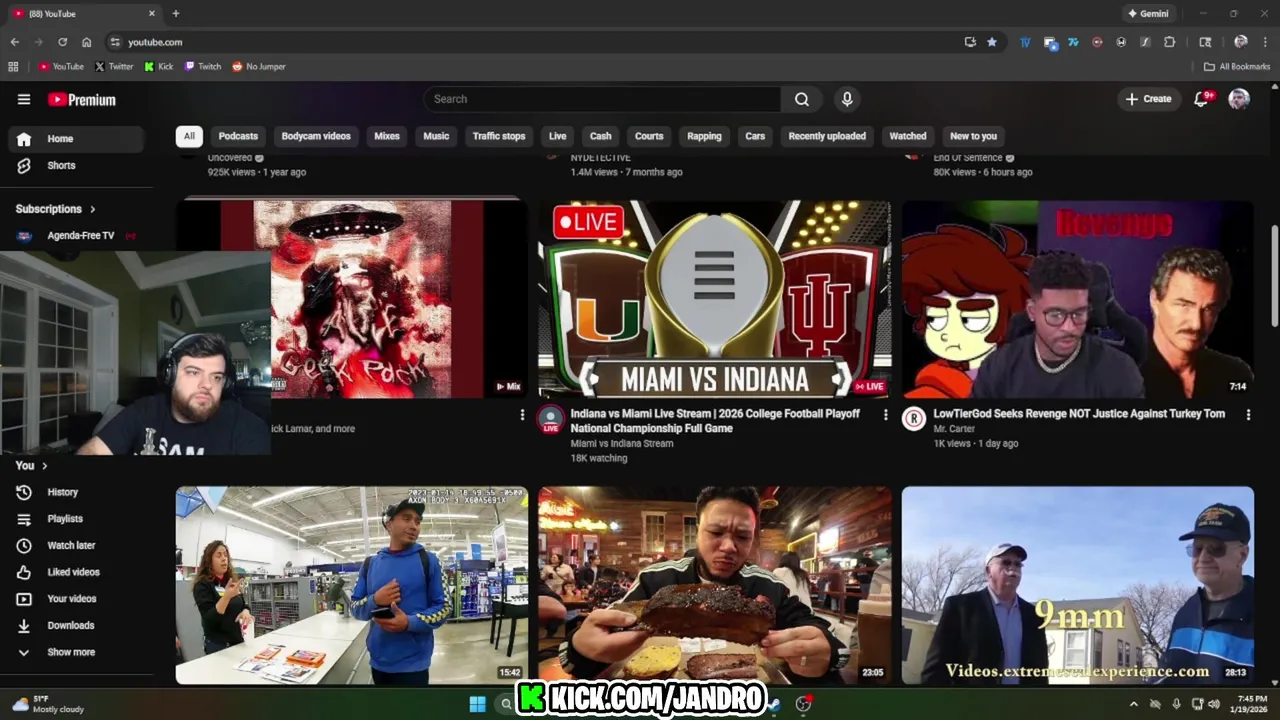The height and width of the screenshot is (720, 1280).
Task: Select the All filter chip
Action: point(189,136)
